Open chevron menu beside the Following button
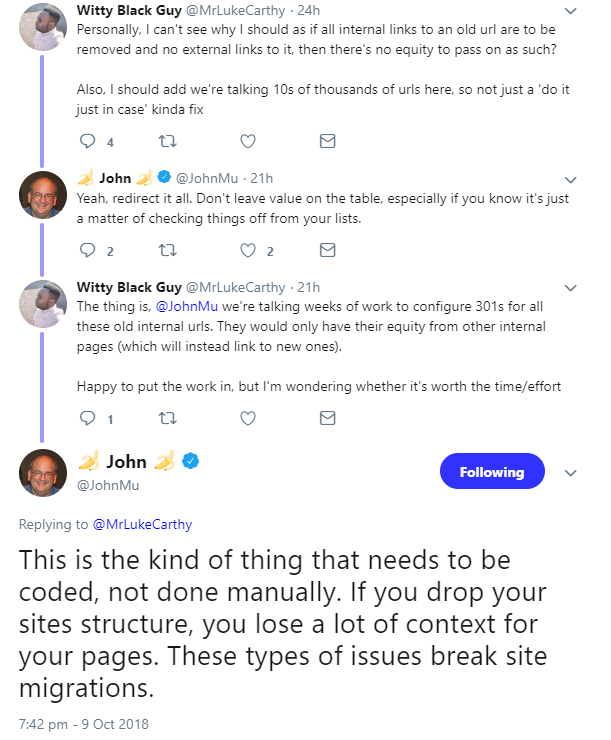This screenshot has width=611, height=740. coord(571,473)
